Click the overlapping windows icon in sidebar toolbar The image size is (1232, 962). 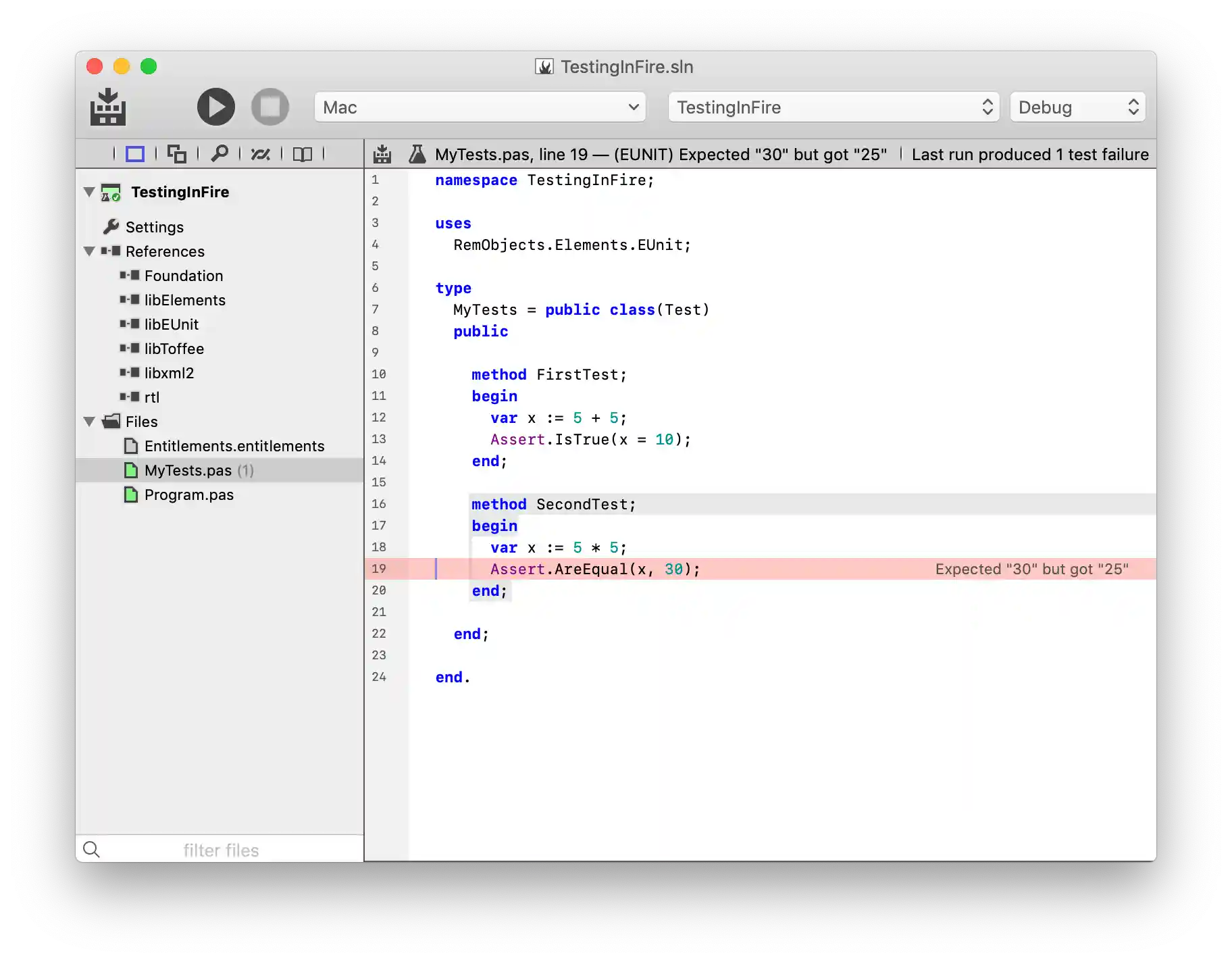[x=177, y=154]
